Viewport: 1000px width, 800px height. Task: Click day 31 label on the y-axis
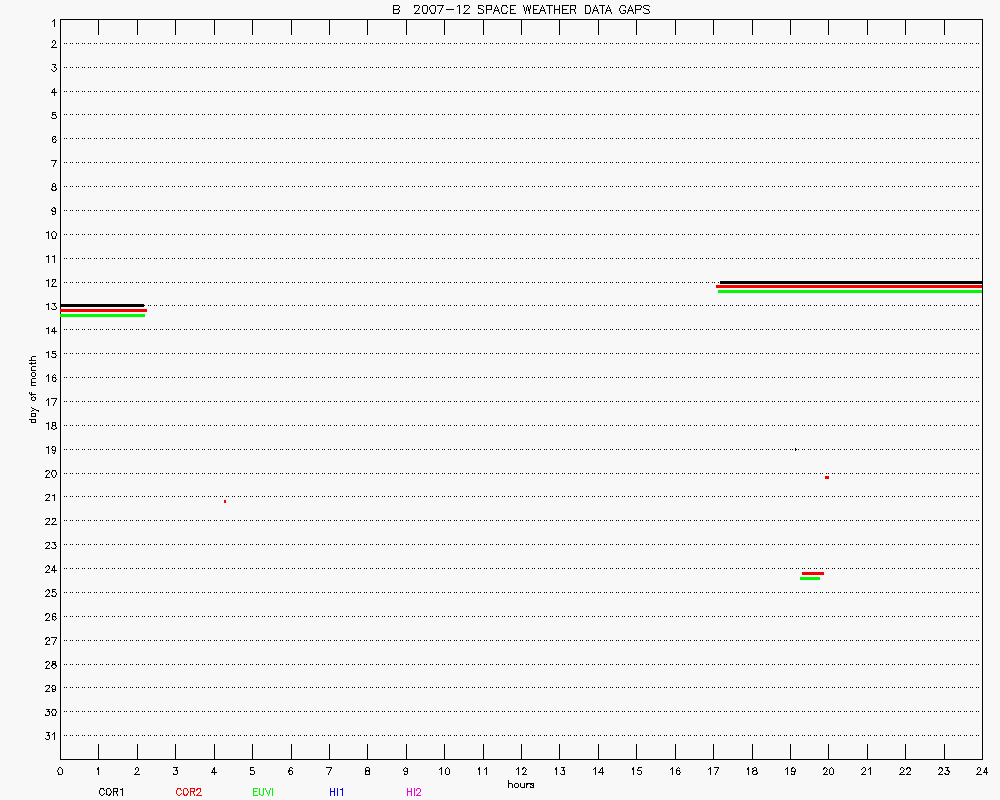pos(51,736)
